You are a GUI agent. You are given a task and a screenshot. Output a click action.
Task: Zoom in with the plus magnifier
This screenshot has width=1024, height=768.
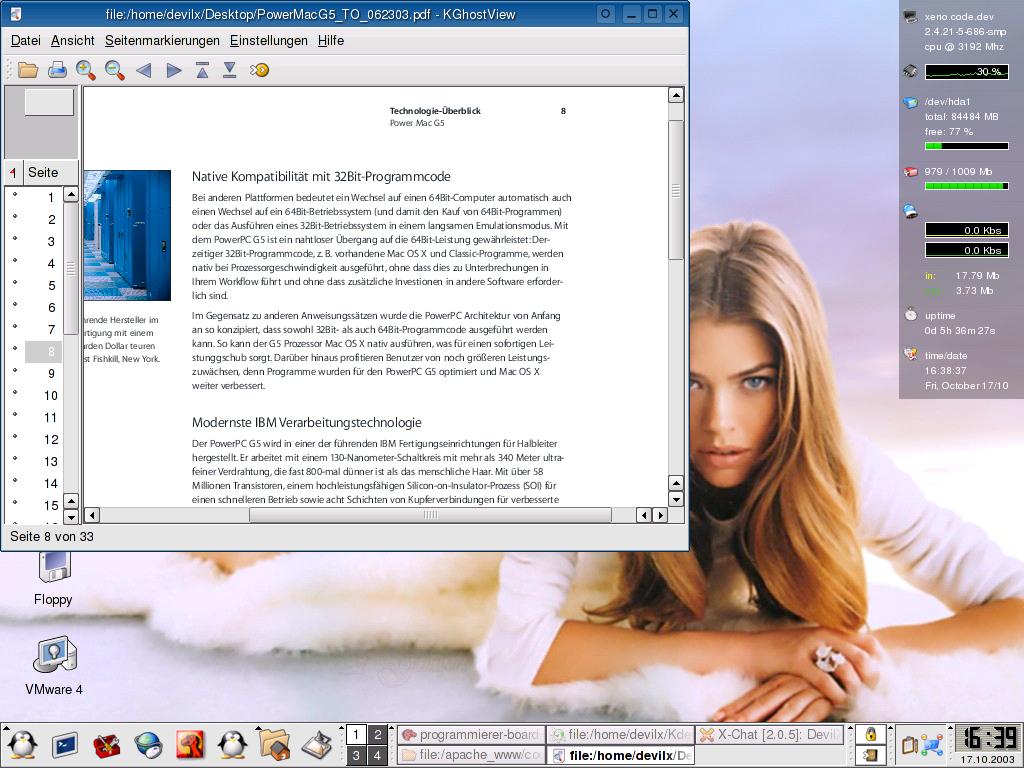(86, 70)
